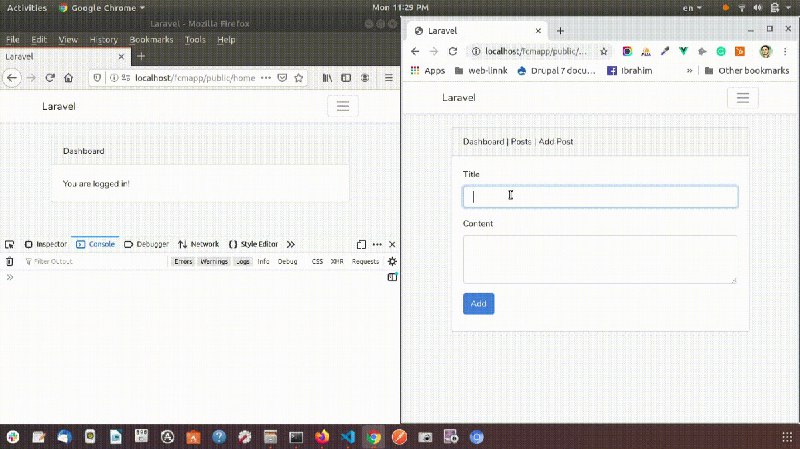Screen dimensions: 800x449
Task: Follow the Dashboard link in Chrome page
Action: click(483, 142)
